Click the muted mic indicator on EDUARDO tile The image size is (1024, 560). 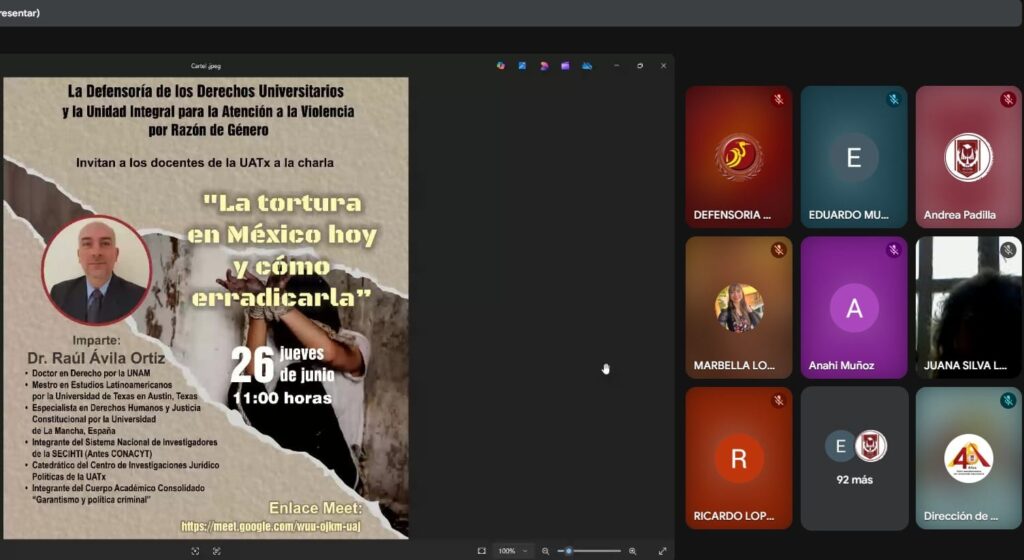click(x=893, y=100)
